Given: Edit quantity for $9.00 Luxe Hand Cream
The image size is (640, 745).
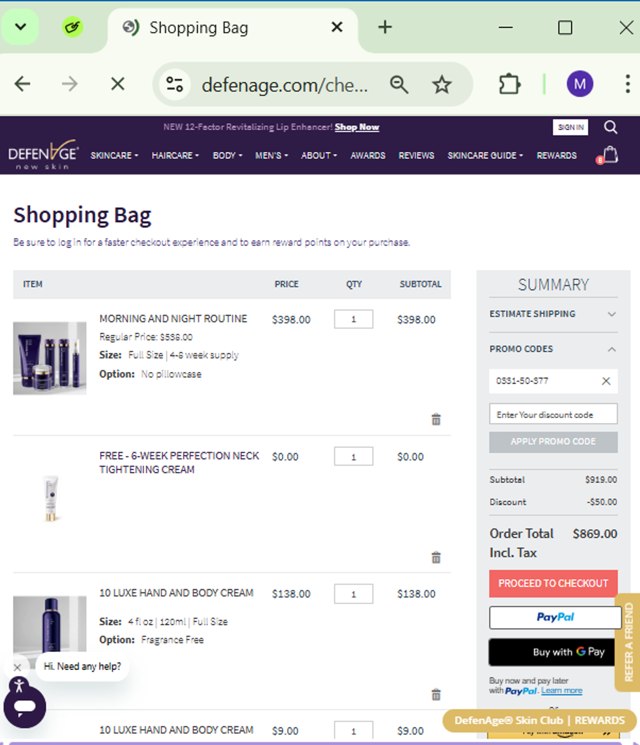Looking at the screenshot, I should 353,731.
